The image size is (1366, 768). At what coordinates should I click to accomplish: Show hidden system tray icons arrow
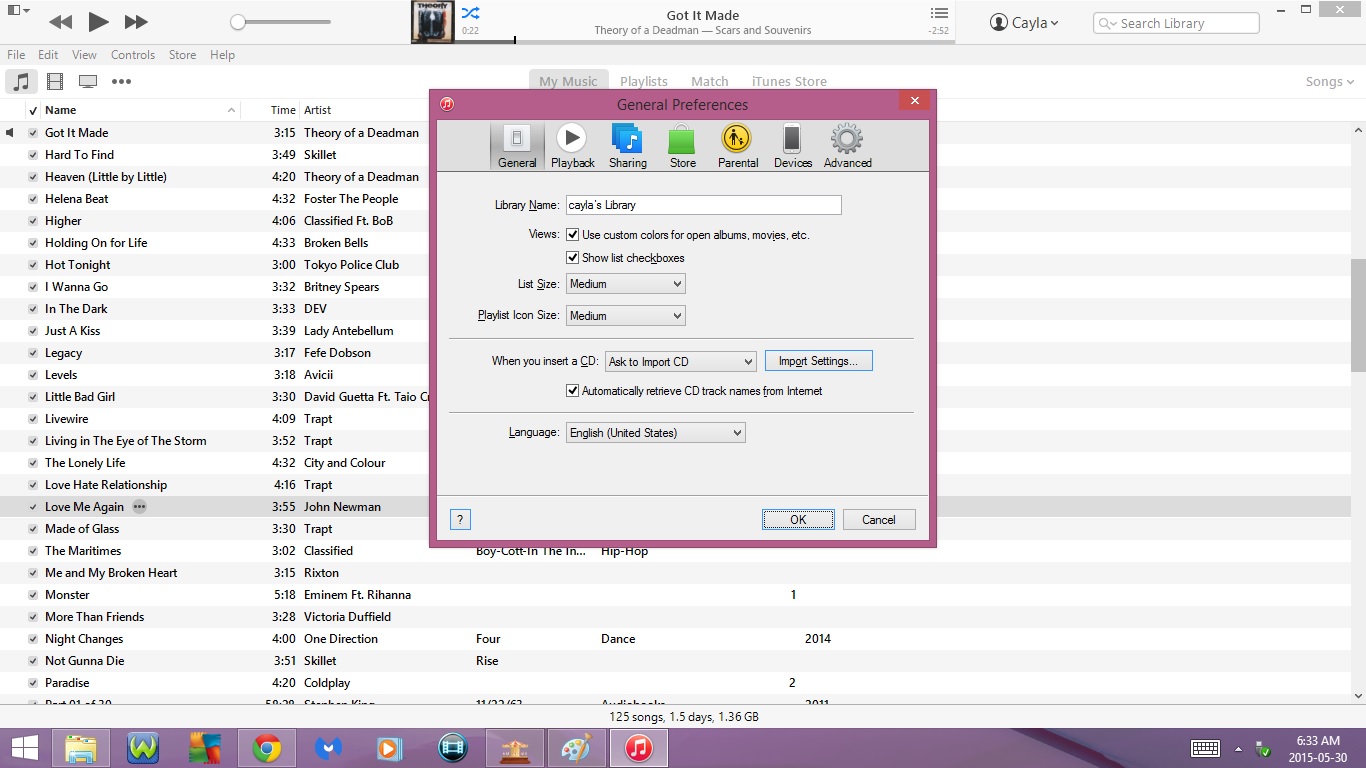coord(1238,749)
